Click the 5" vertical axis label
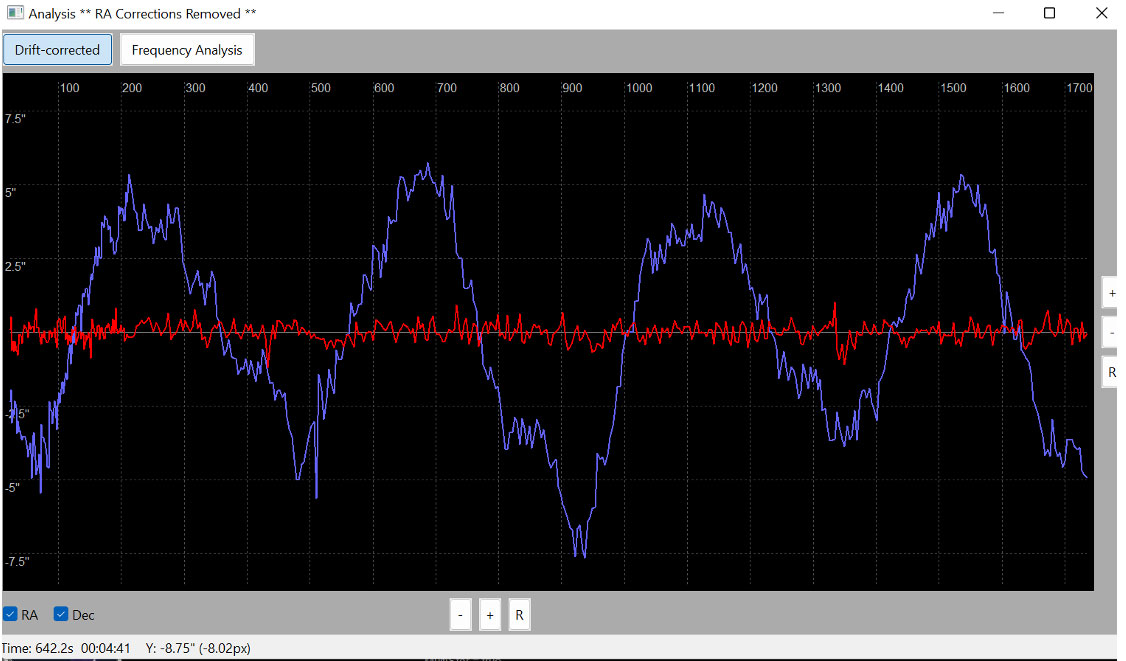The width and height of the screenshot is (1126, 661). click(x=10, y=193)
